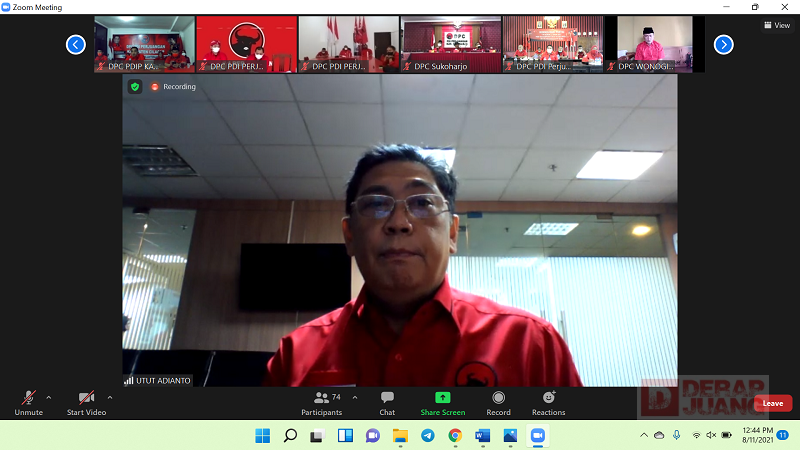Open Telegram from the taskbar

427,435
